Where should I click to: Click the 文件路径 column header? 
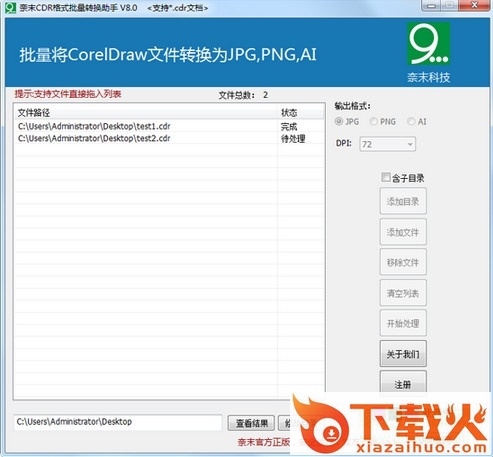point(146,113)
